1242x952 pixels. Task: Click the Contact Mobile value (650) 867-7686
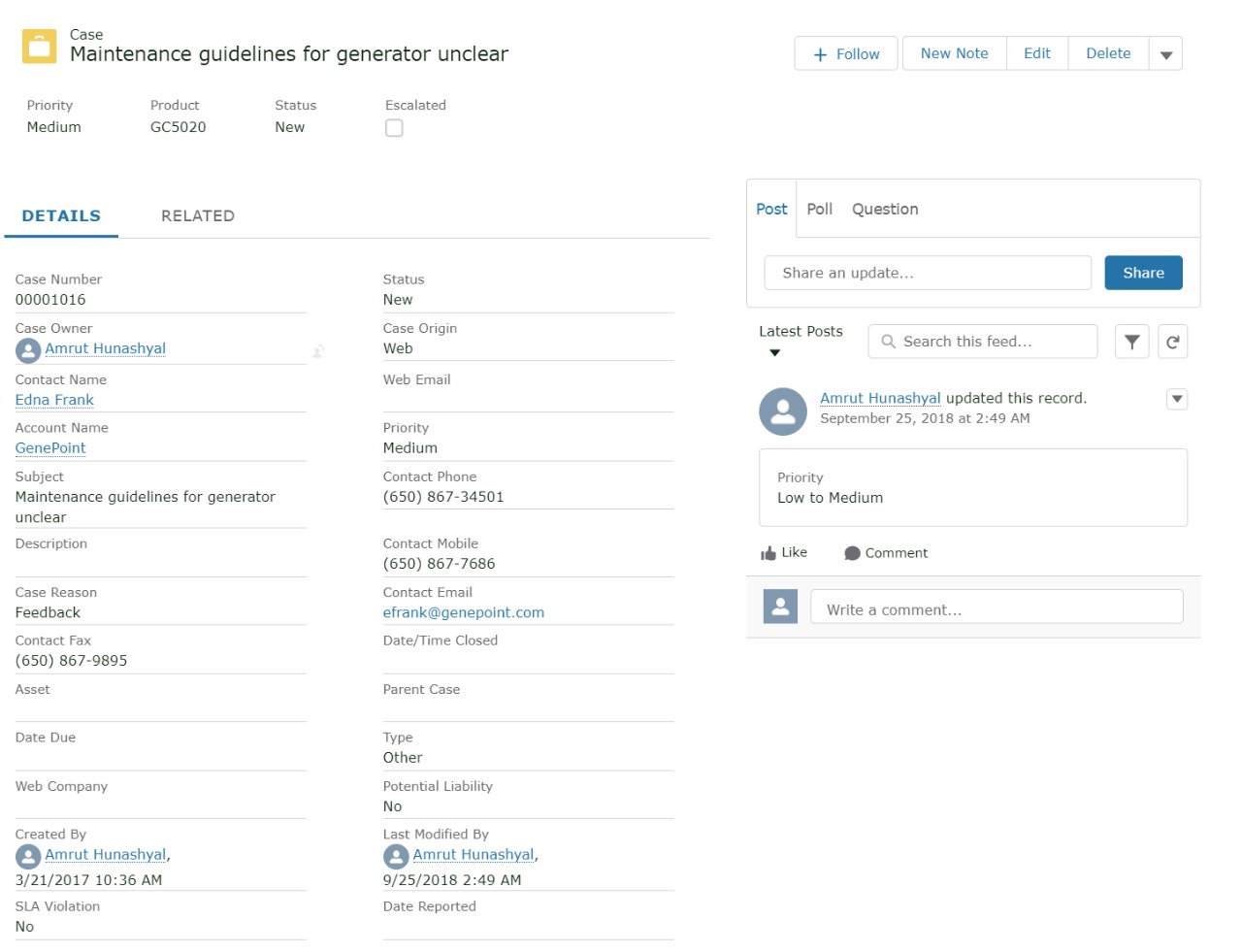[439, 564]
